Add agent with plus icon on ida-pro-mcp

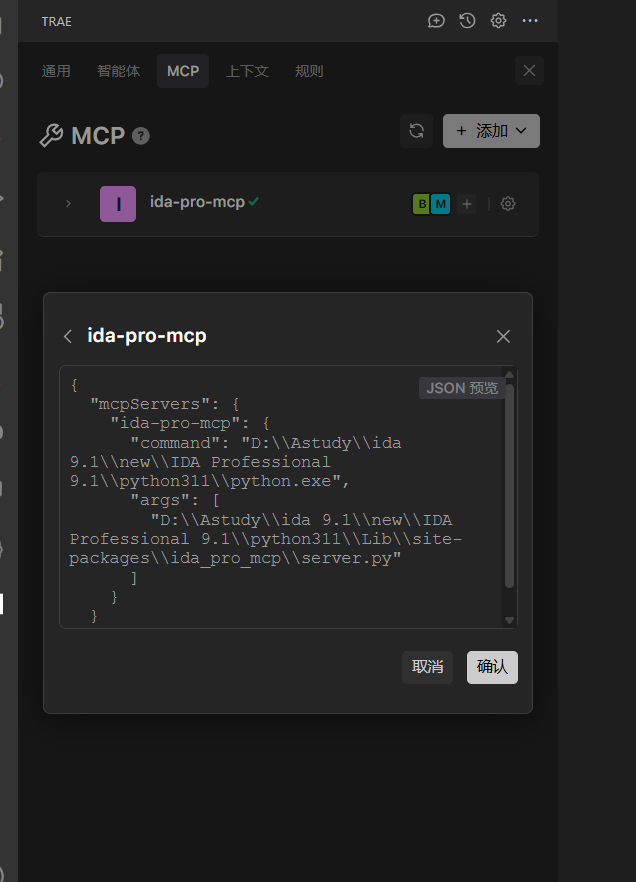(x=467, y=204)
